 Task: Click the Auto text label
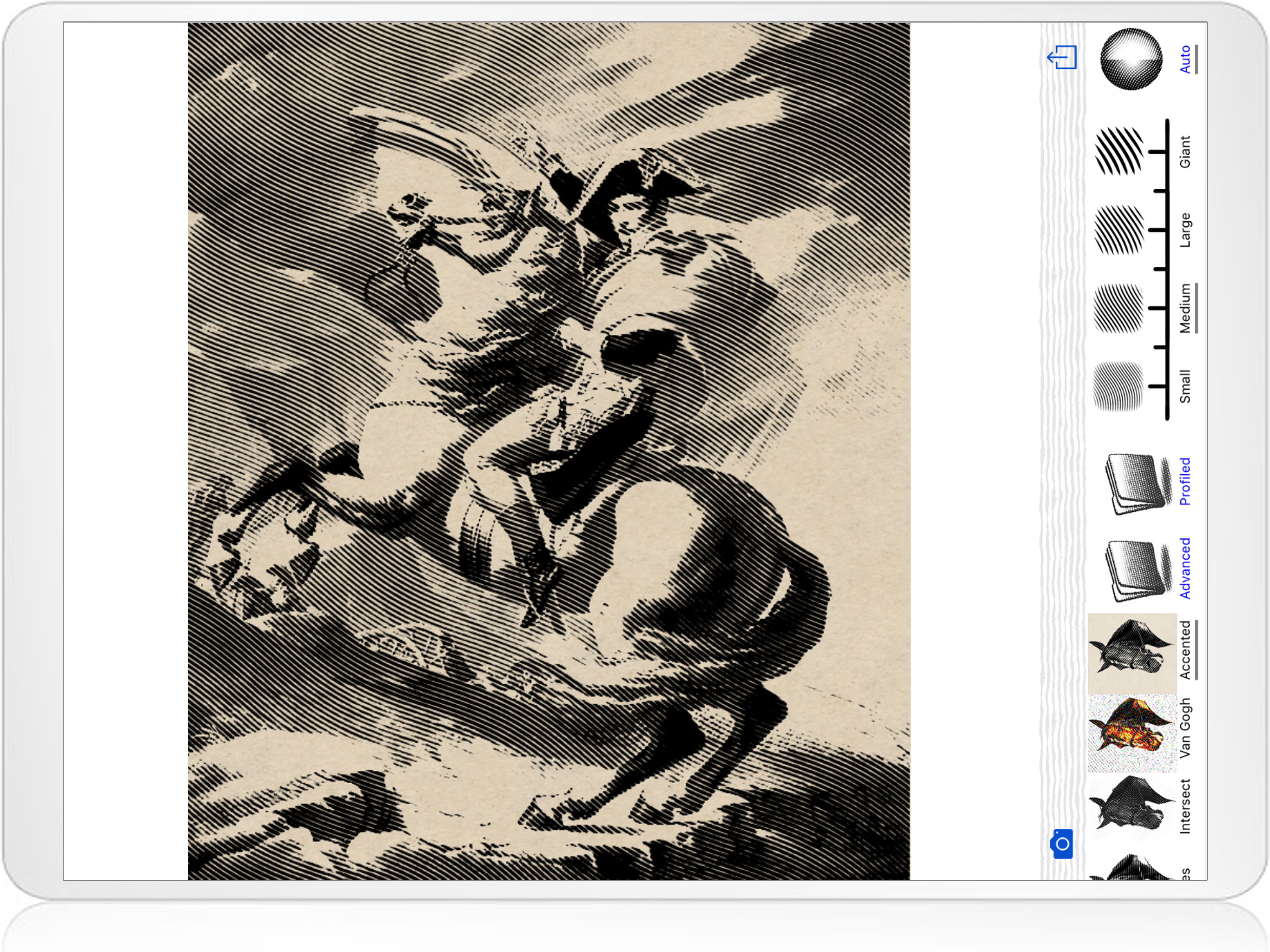1185,59
